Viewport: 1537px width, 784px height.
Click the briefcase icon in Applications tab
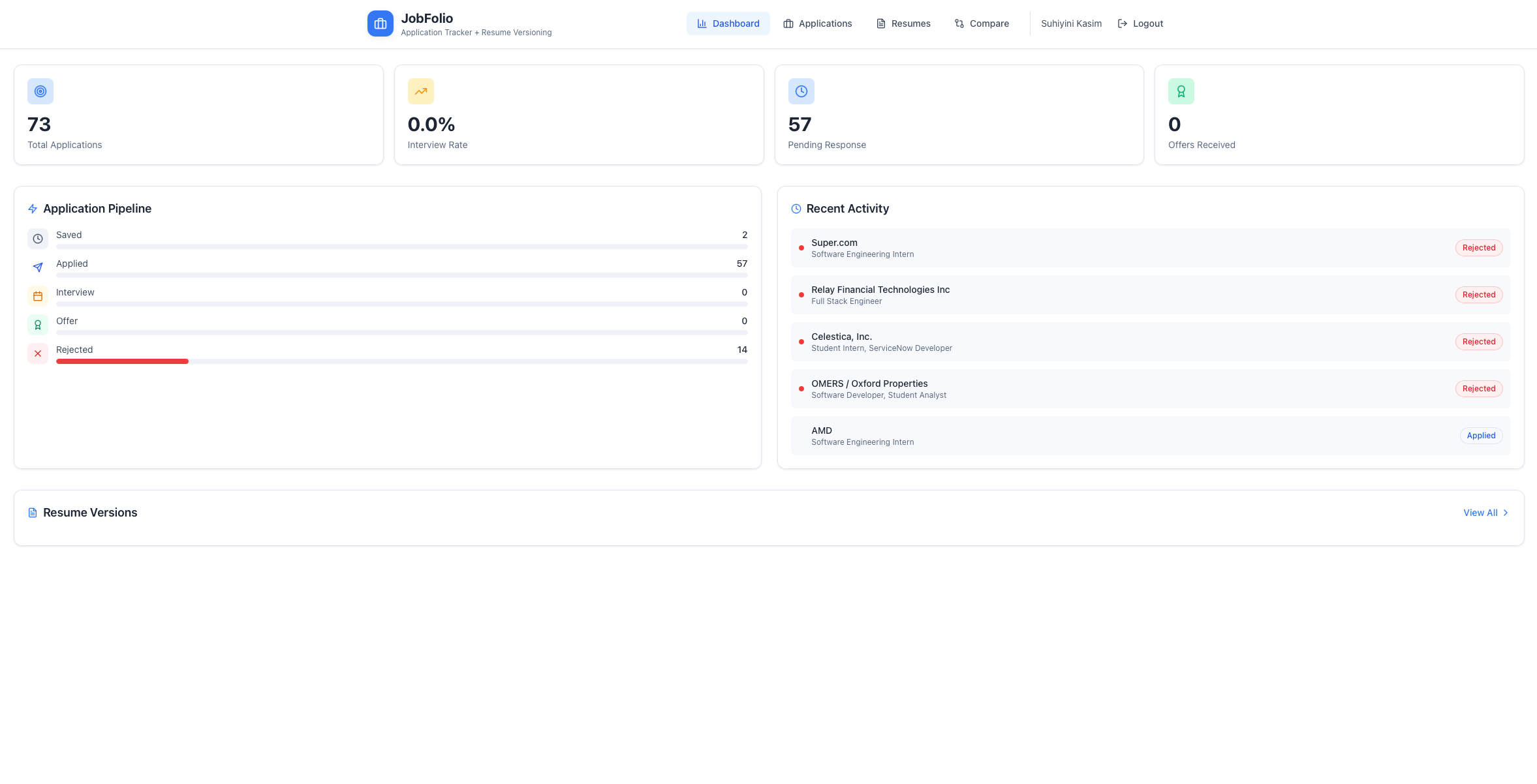click(788, 23)
